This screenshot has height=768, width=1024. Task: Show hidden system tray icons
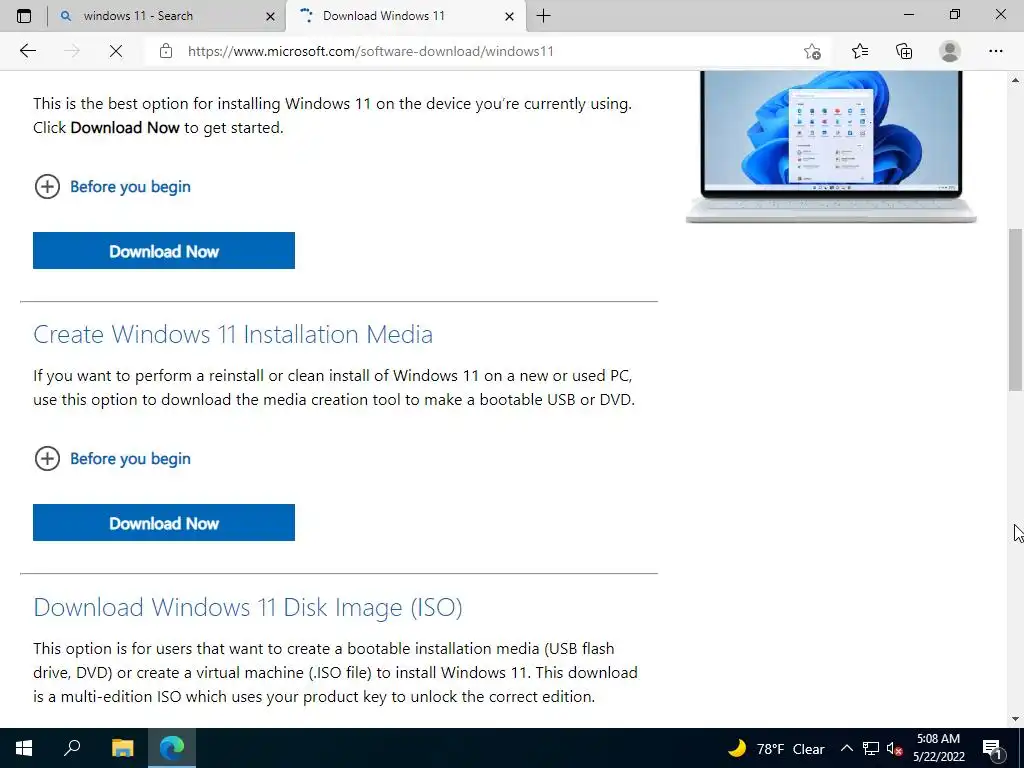(x=846, y=749)
